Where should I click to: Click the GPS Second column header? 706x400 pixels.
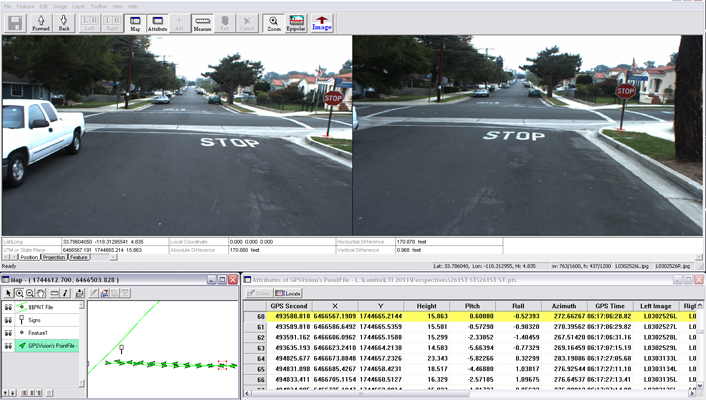291,305
